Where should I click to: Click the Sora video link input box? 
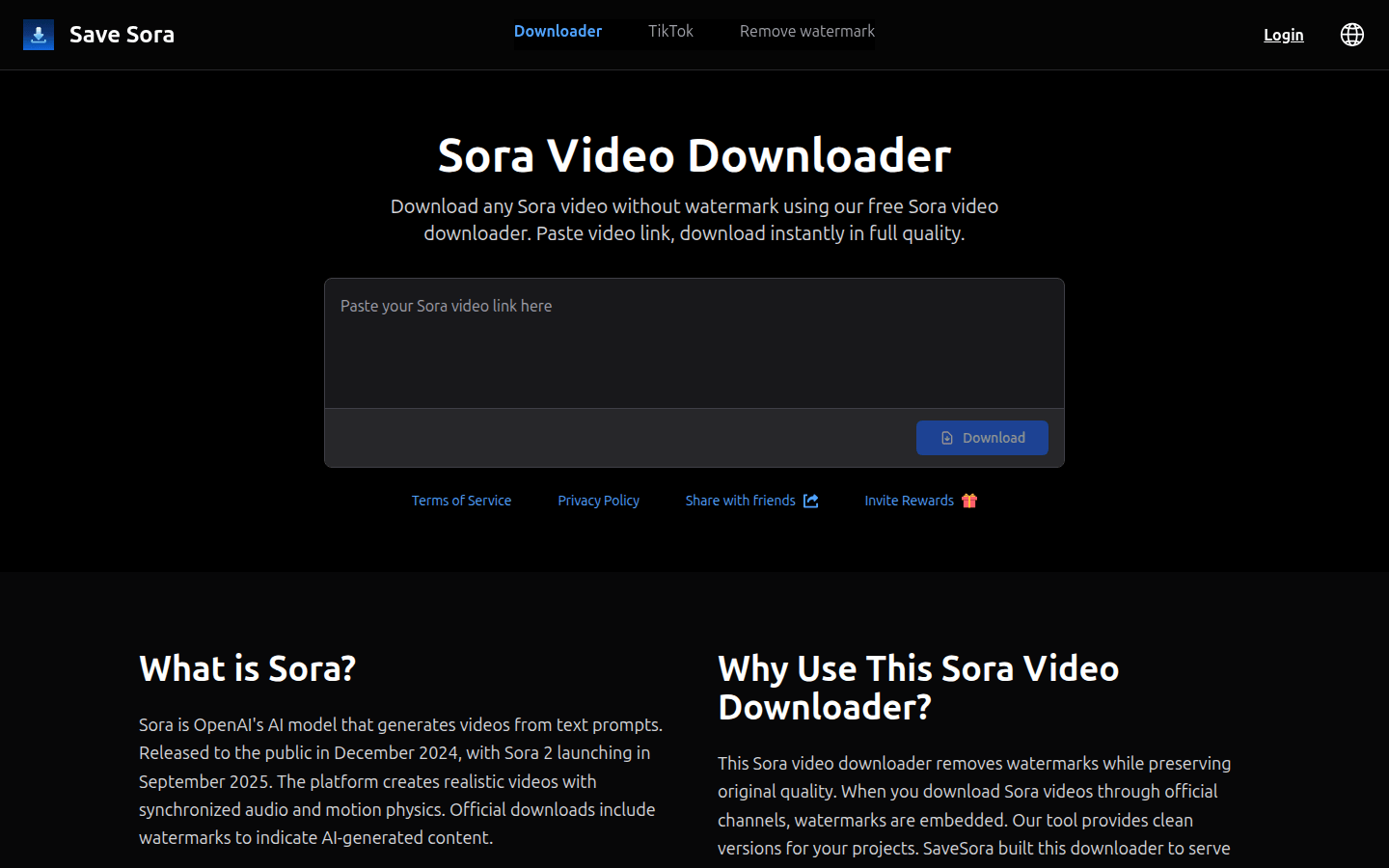click(694, 342)
